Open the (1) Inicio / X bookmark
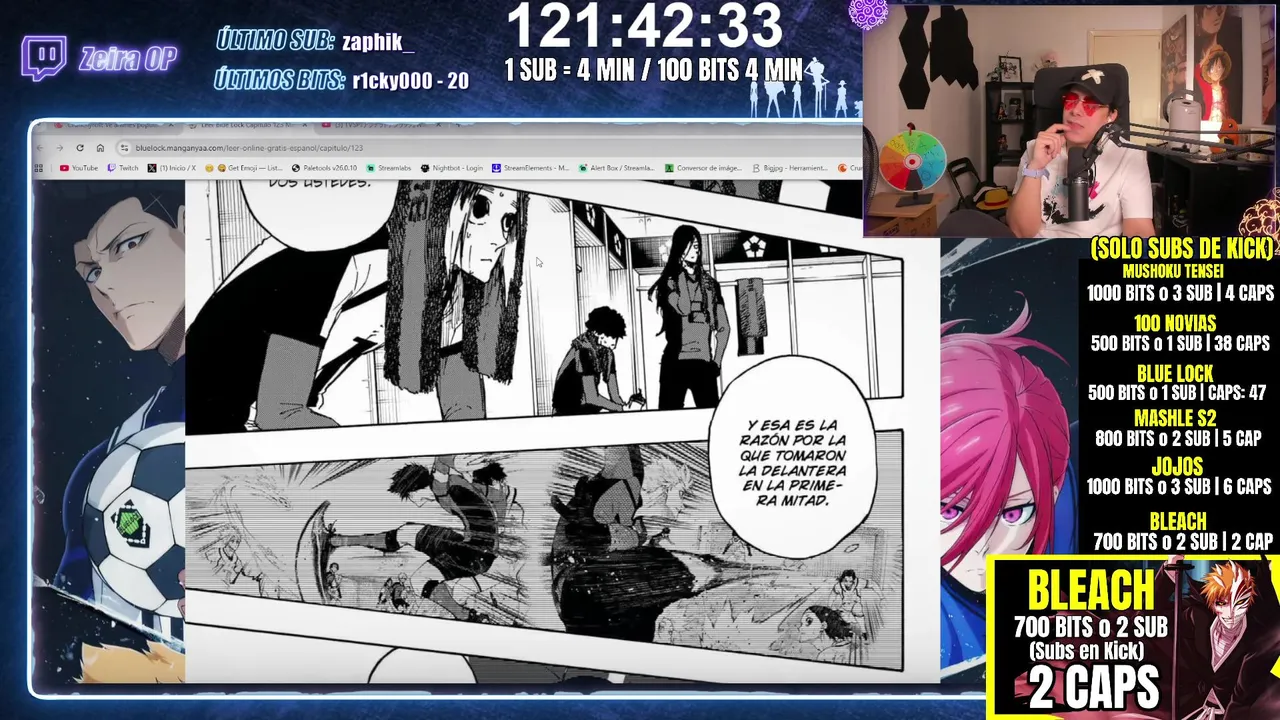This screenshot has height=720, width=1280. [x=172, y=168]
